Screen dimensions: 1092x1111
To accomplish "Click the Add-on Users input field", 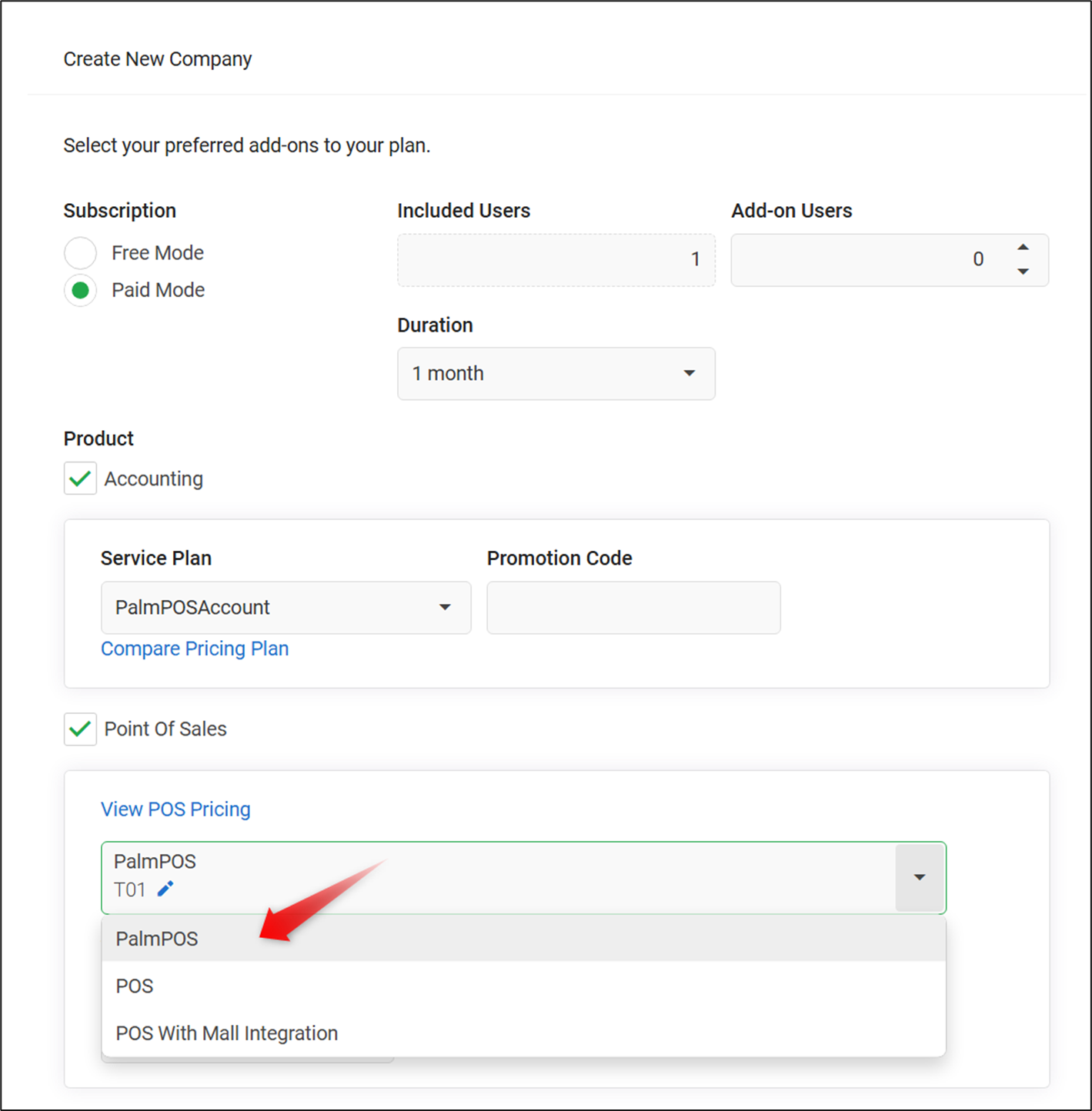I will tap(890, 260).
